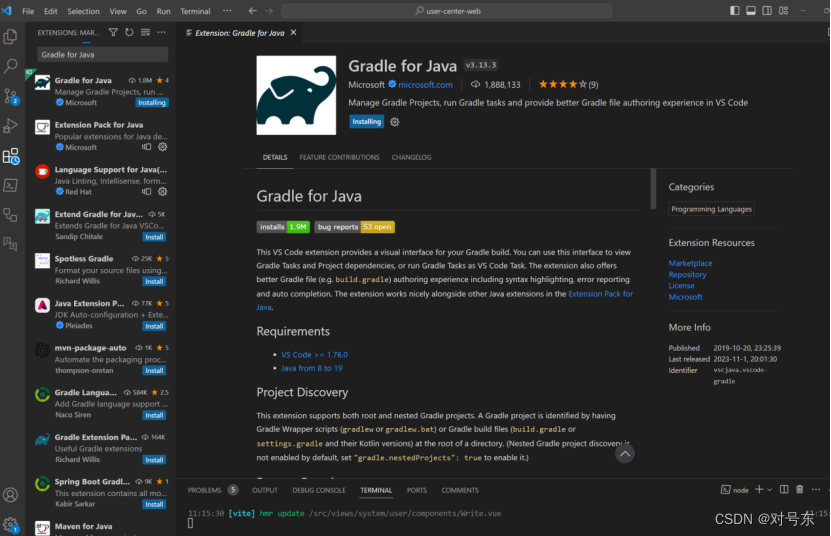The image size is (831, 536).
Task: Open the Marketplace resource link
Action: [x=690, y=263]
